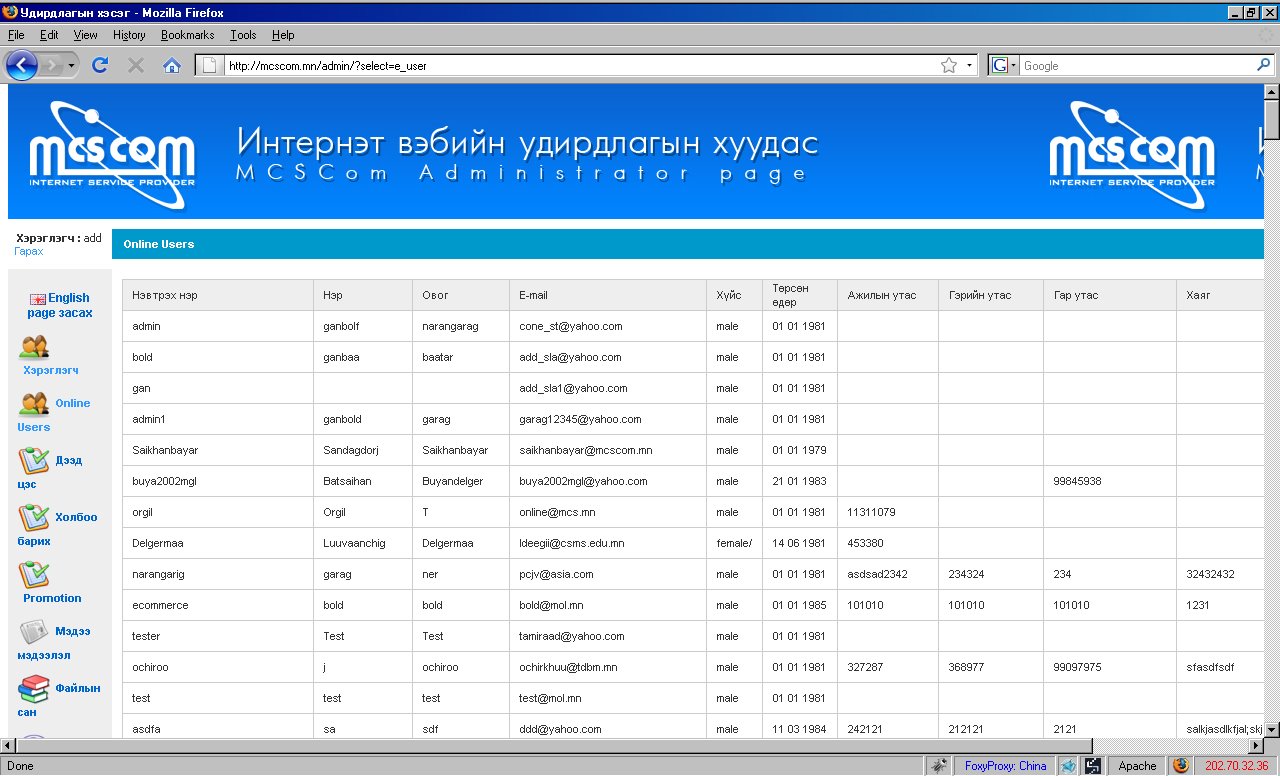
Task: Click the Firebug bug icon in status bar
Action: [x=939, y=766]
